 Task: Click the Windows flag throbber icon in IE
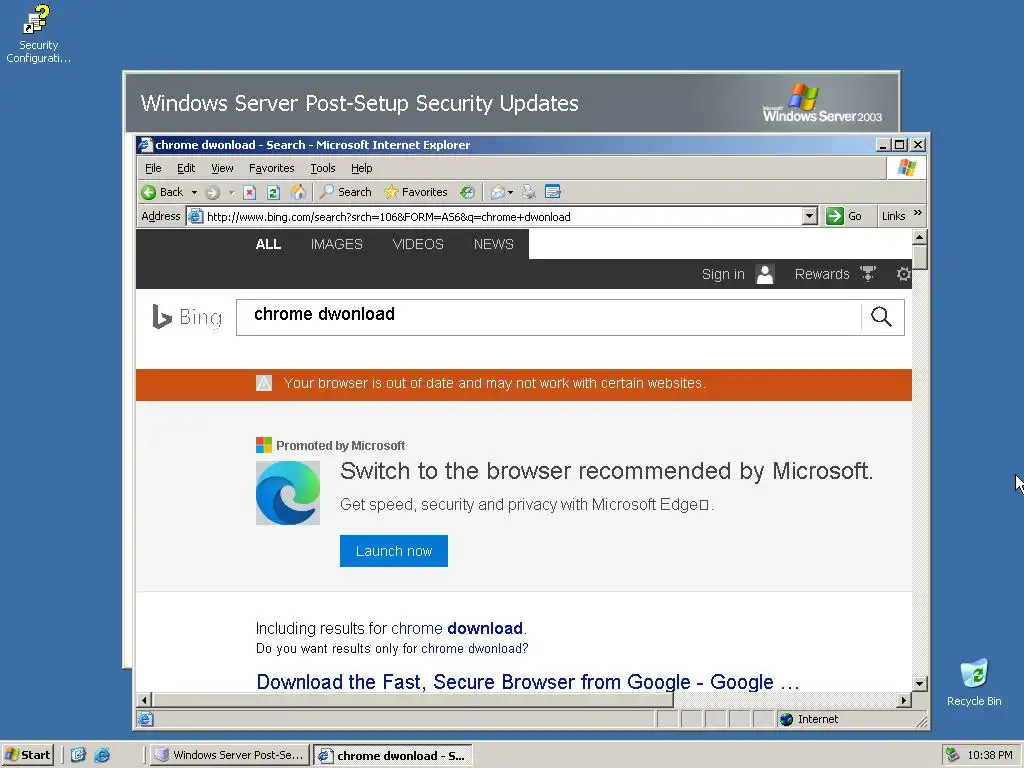pos(906,168)
